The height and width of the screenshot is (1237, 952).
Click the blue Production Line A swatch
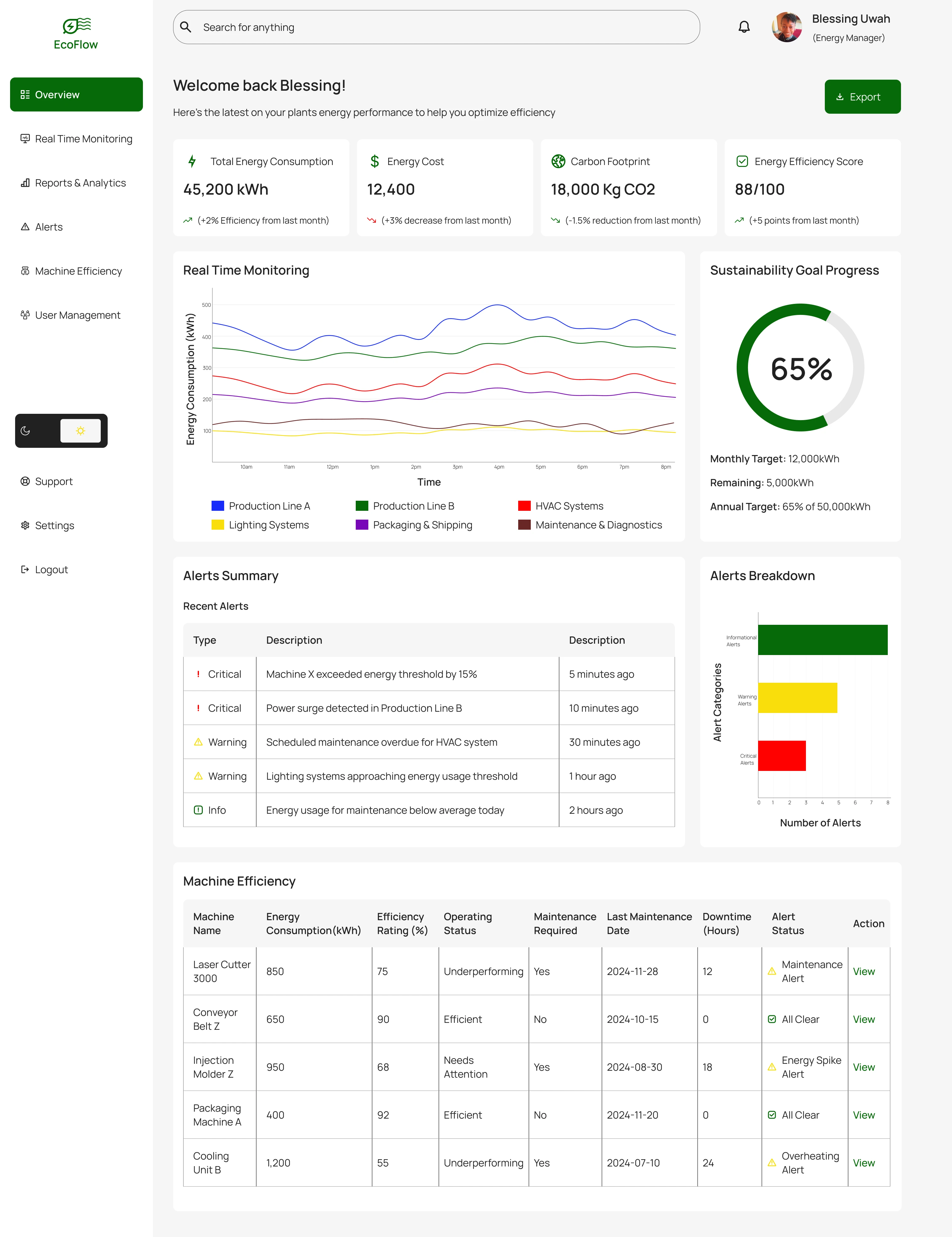218,506
